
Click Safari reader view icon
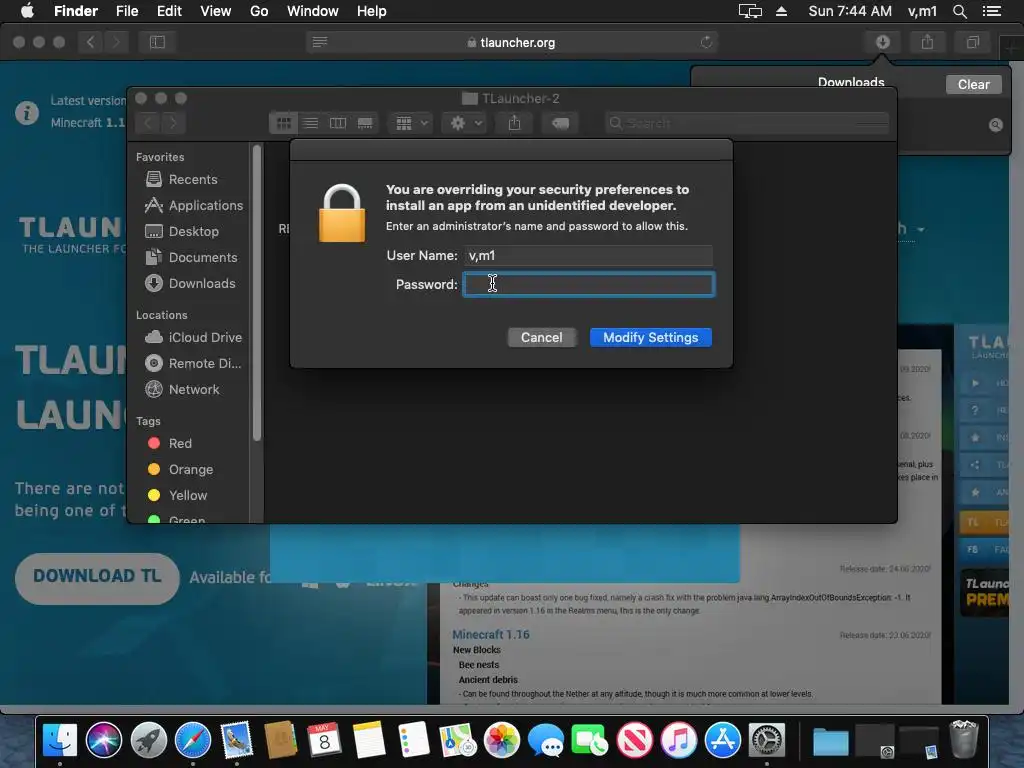click(x=320, y=42)
